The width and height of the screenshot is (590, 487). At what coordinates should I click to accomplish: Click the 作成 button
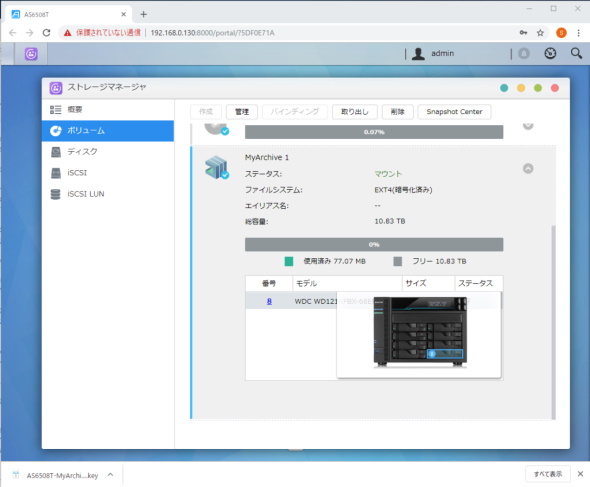tap(206, 112)
